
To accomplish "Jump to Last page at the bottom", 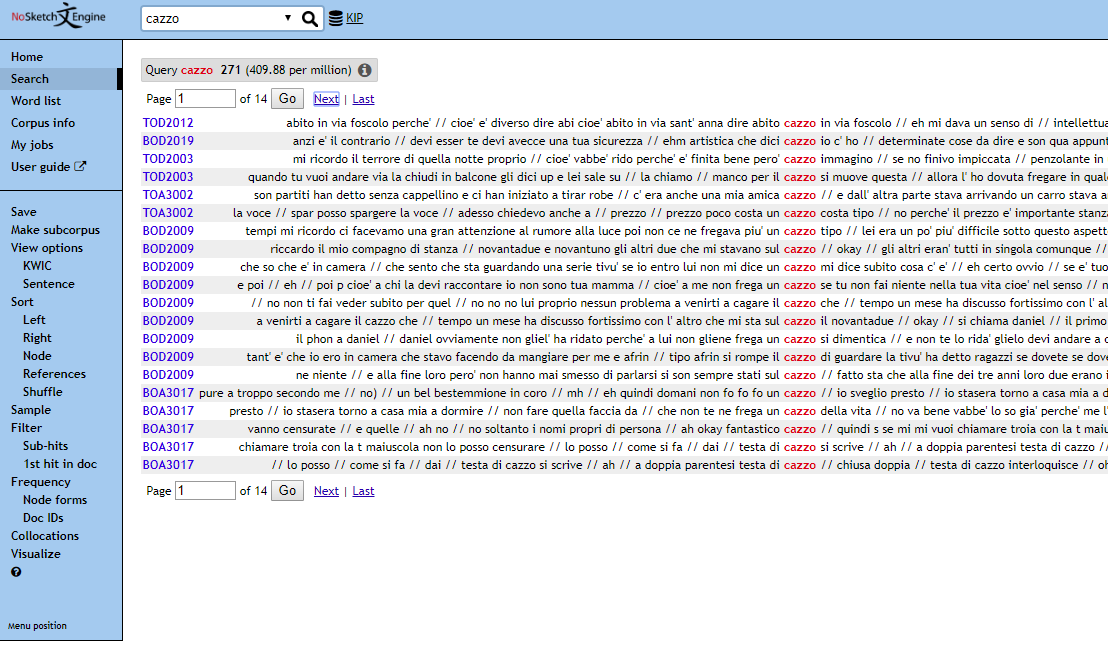I will (x=364, y=491).
